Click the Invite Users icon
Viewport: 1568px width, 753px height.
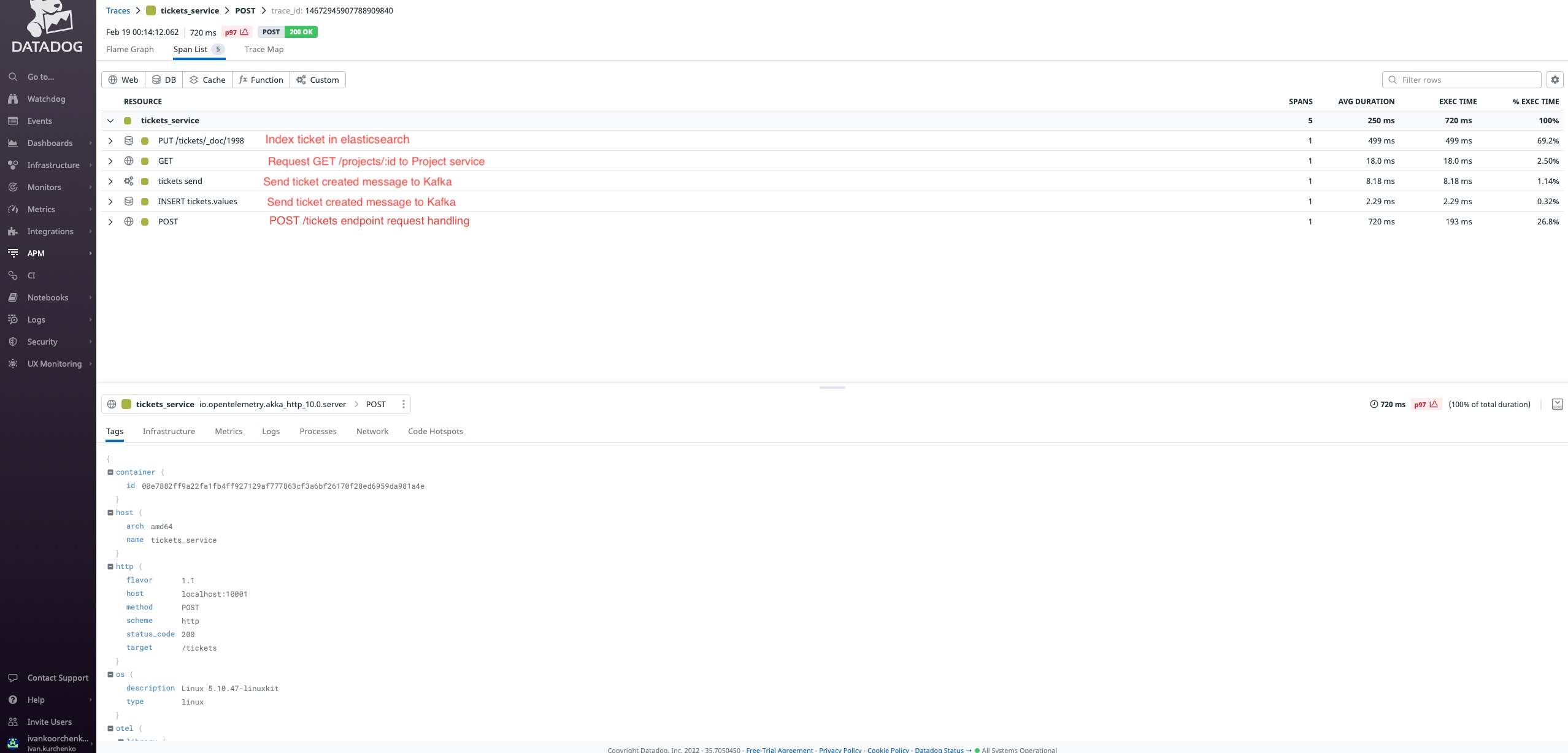click(x=13, y=722)
